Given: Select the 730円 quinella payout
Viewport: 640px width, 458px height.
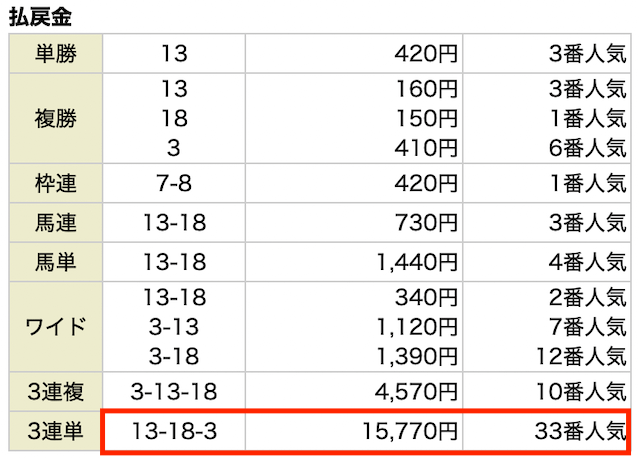Looking at the screenshot, I should (426, 223).
